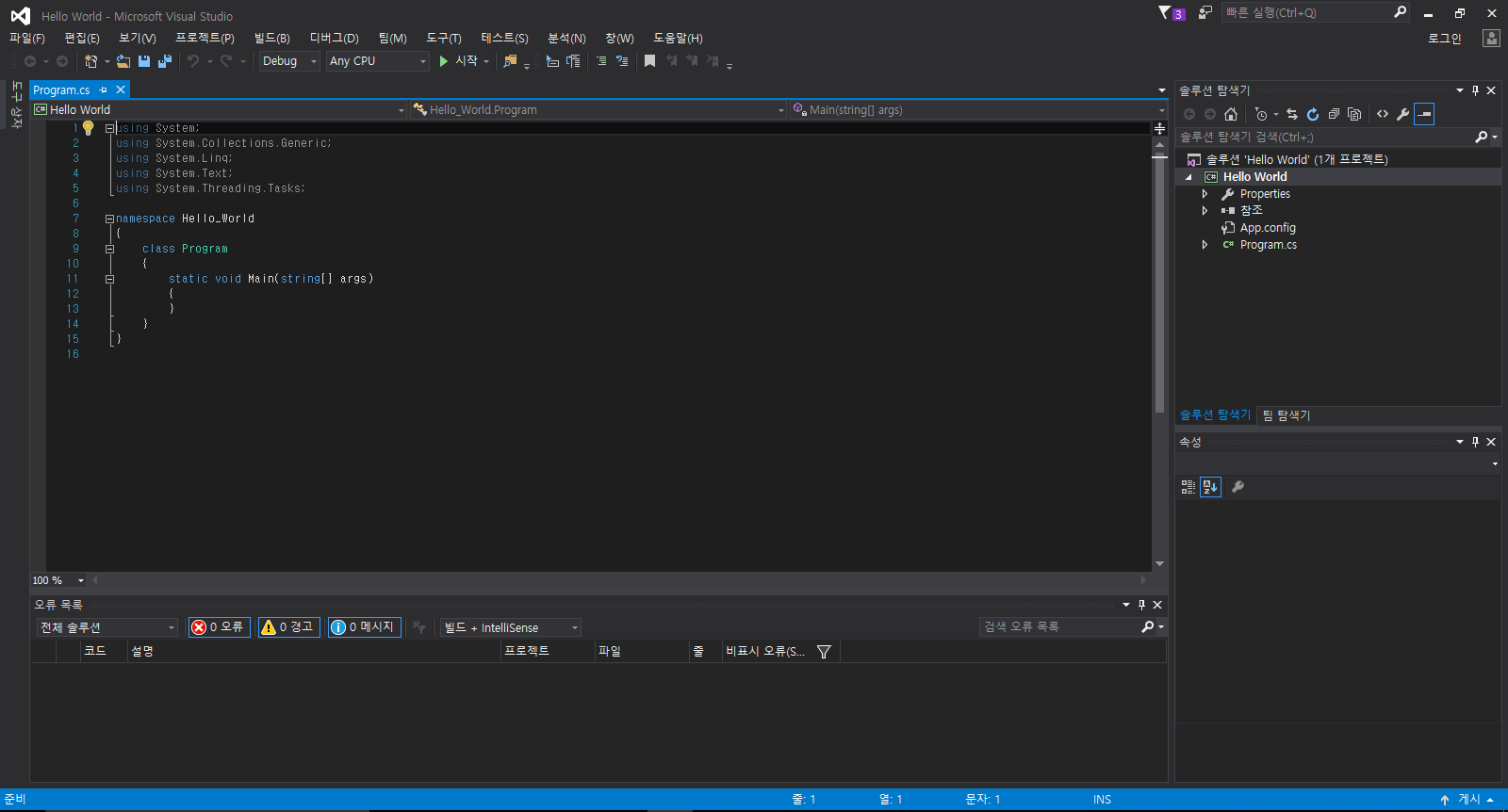Image resolution: width=1508 pixels, height=812 pixels.
Task: Switch to the 팀 탐색기 tab
Action: pyautogui.click(x=1287, y=415)
